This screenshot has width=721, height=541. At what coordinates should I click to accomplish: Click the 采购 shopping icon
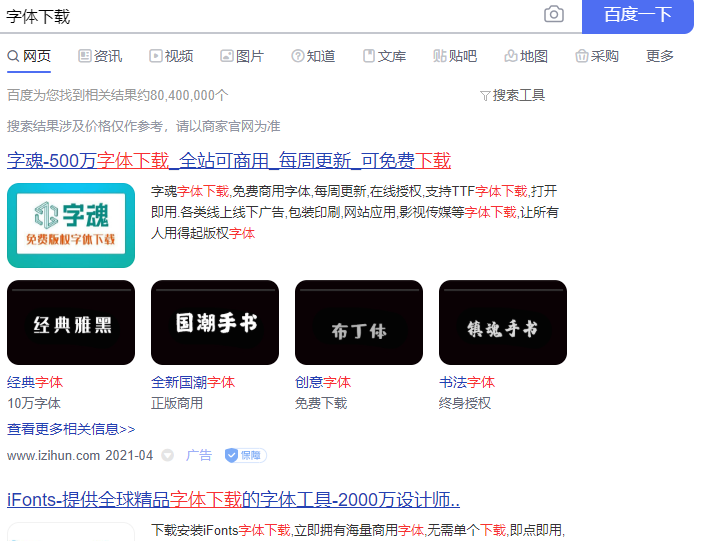(582, 56)
